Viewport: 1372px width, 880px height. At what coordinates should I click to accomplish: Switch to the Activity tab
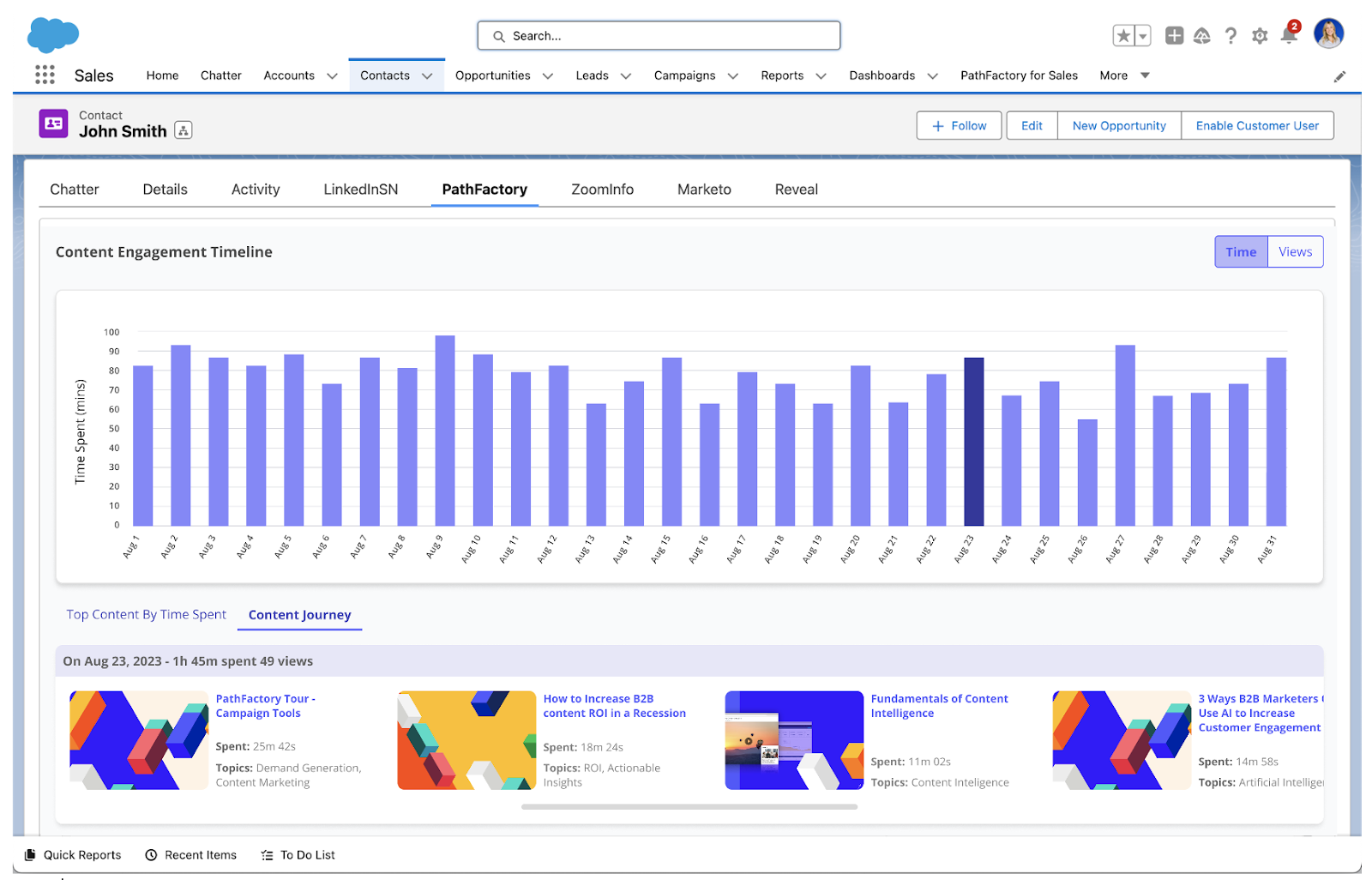point(256,190)
